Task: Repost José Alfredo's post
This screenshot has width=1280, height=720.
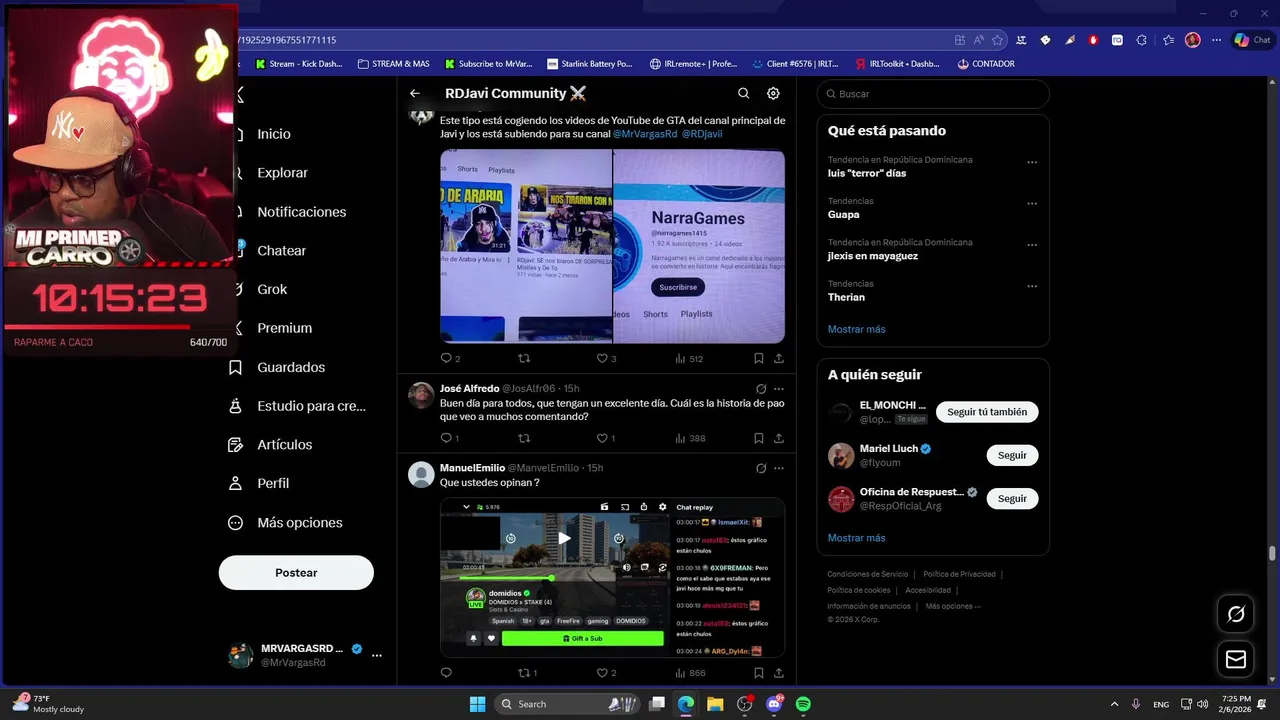Action: point(524,438)
